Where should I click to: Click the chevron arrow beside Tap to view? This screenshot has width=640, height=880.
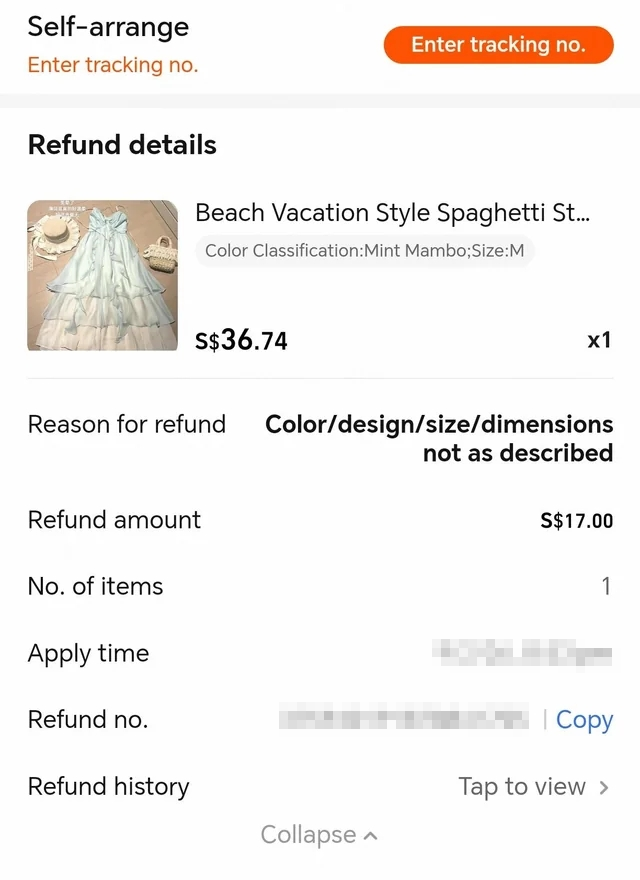(x=604, y=788)
